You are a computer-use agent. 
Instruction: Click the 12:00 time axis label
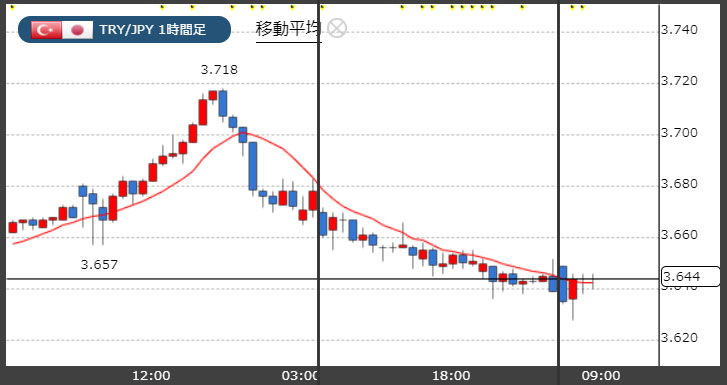click(151, 375)
